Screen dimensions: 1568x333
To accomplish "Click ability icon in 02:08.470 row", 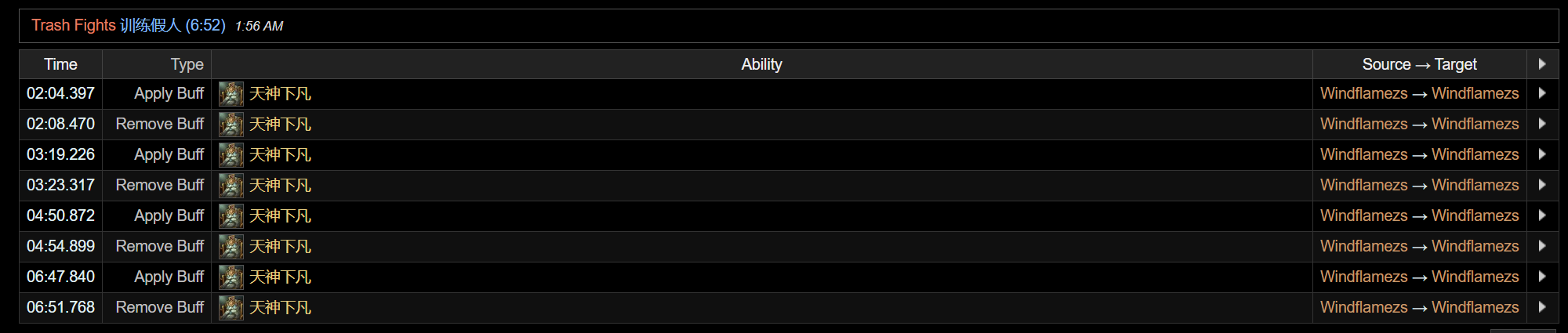I will [x=230, y=125].
